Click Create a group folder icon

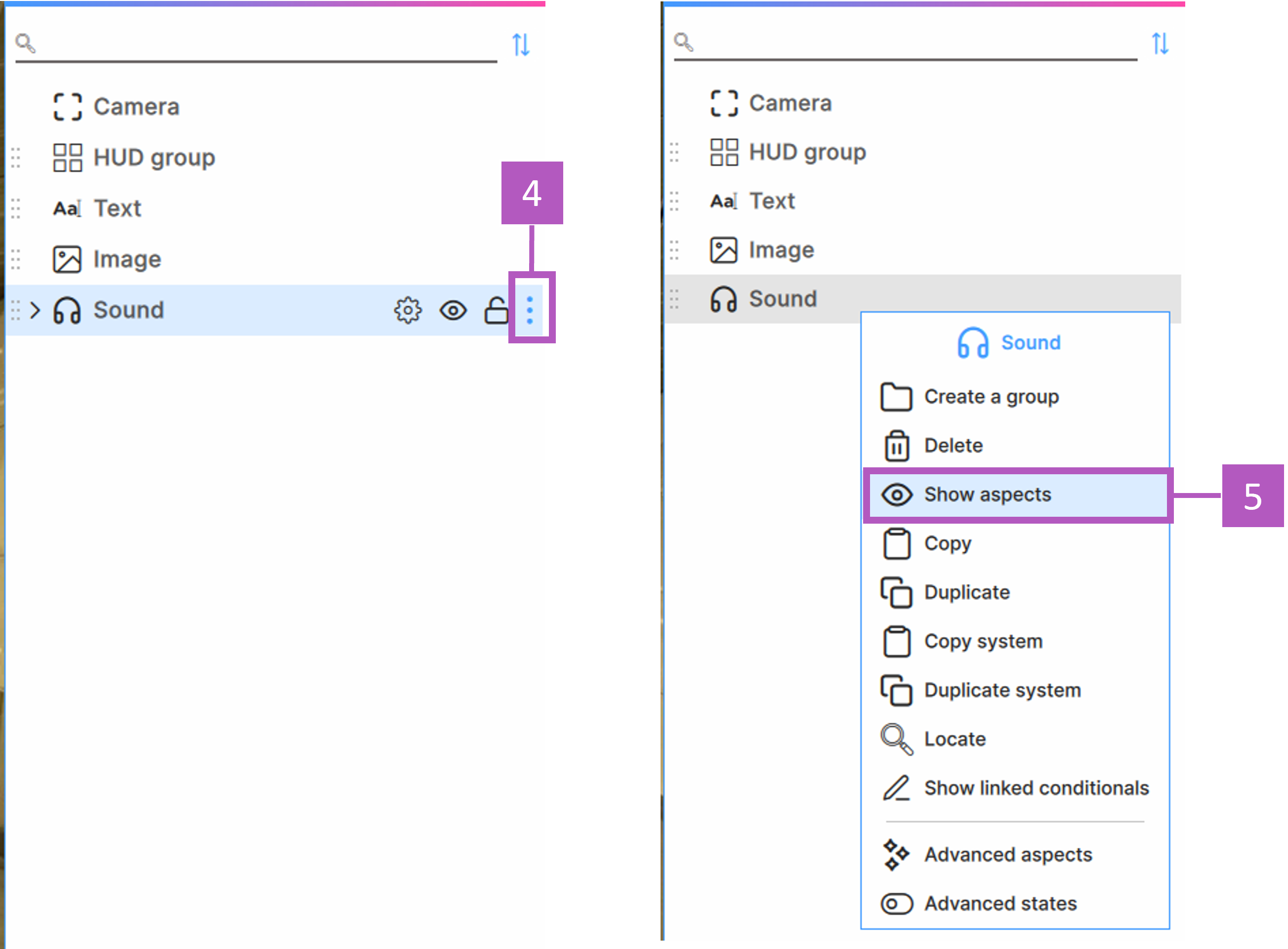pos(896,397)
